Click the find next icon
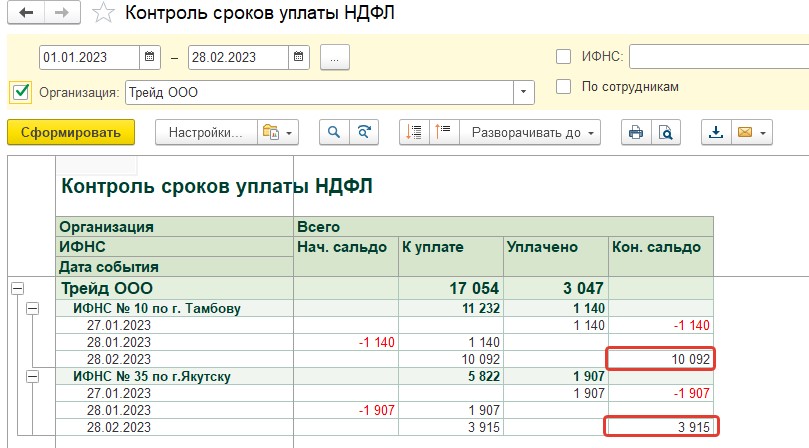 364,133
